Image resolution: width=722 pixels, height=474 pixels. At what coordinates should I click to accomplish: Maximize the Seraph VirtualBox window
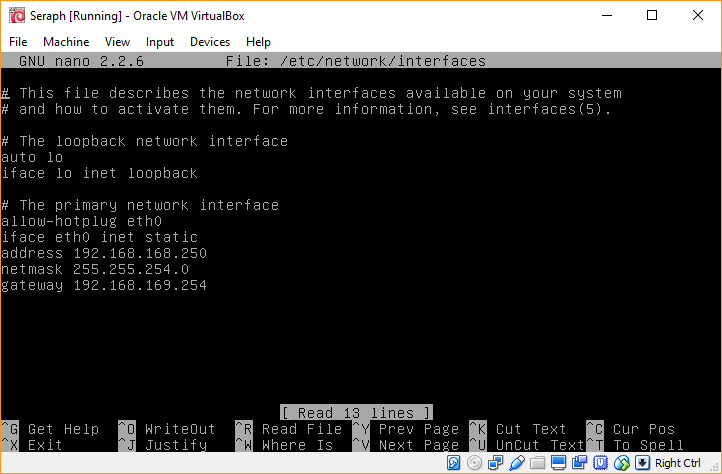coord(652,16)
